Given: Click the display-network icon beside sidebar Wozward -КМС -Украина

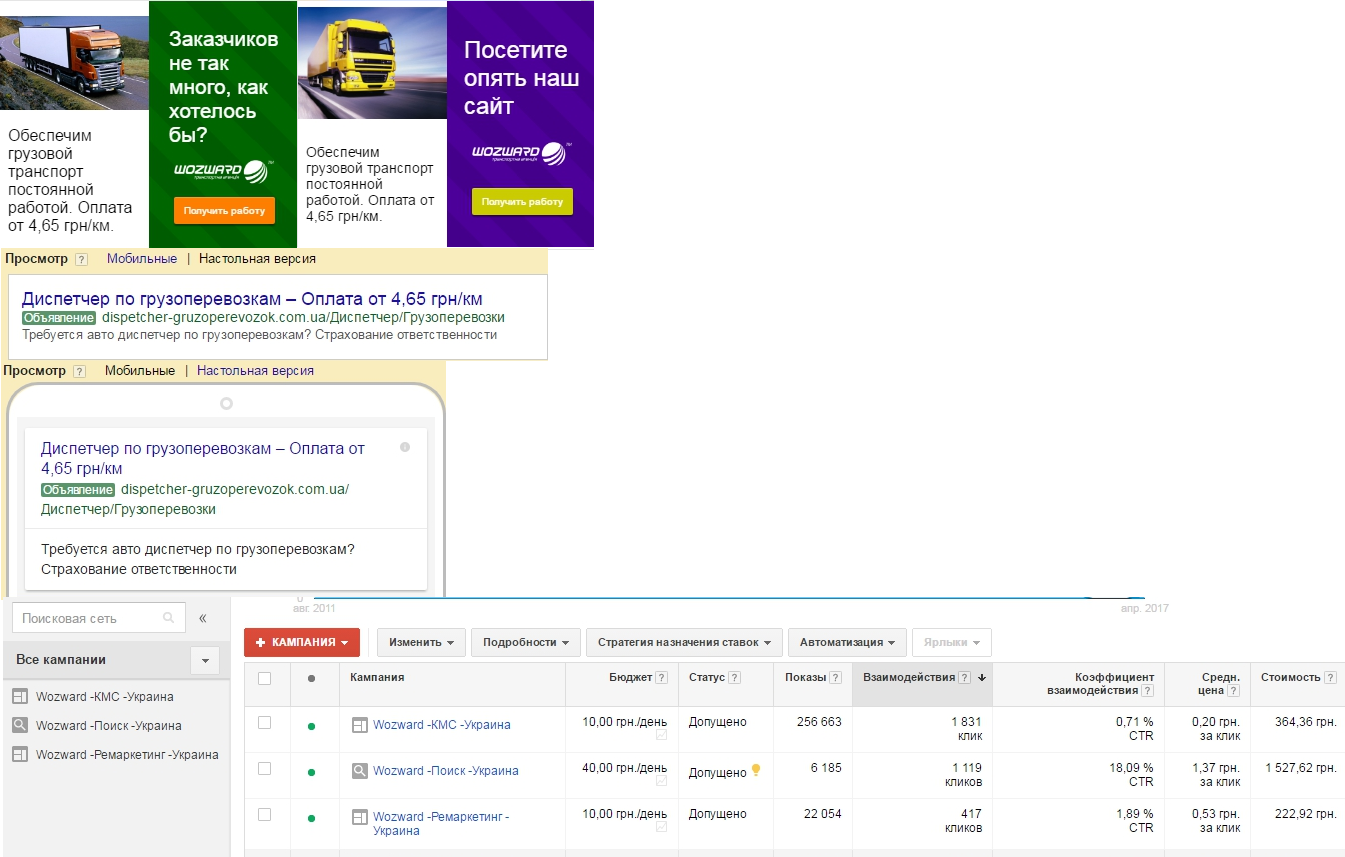Looking at the screenshot, I should click(20, 697).
